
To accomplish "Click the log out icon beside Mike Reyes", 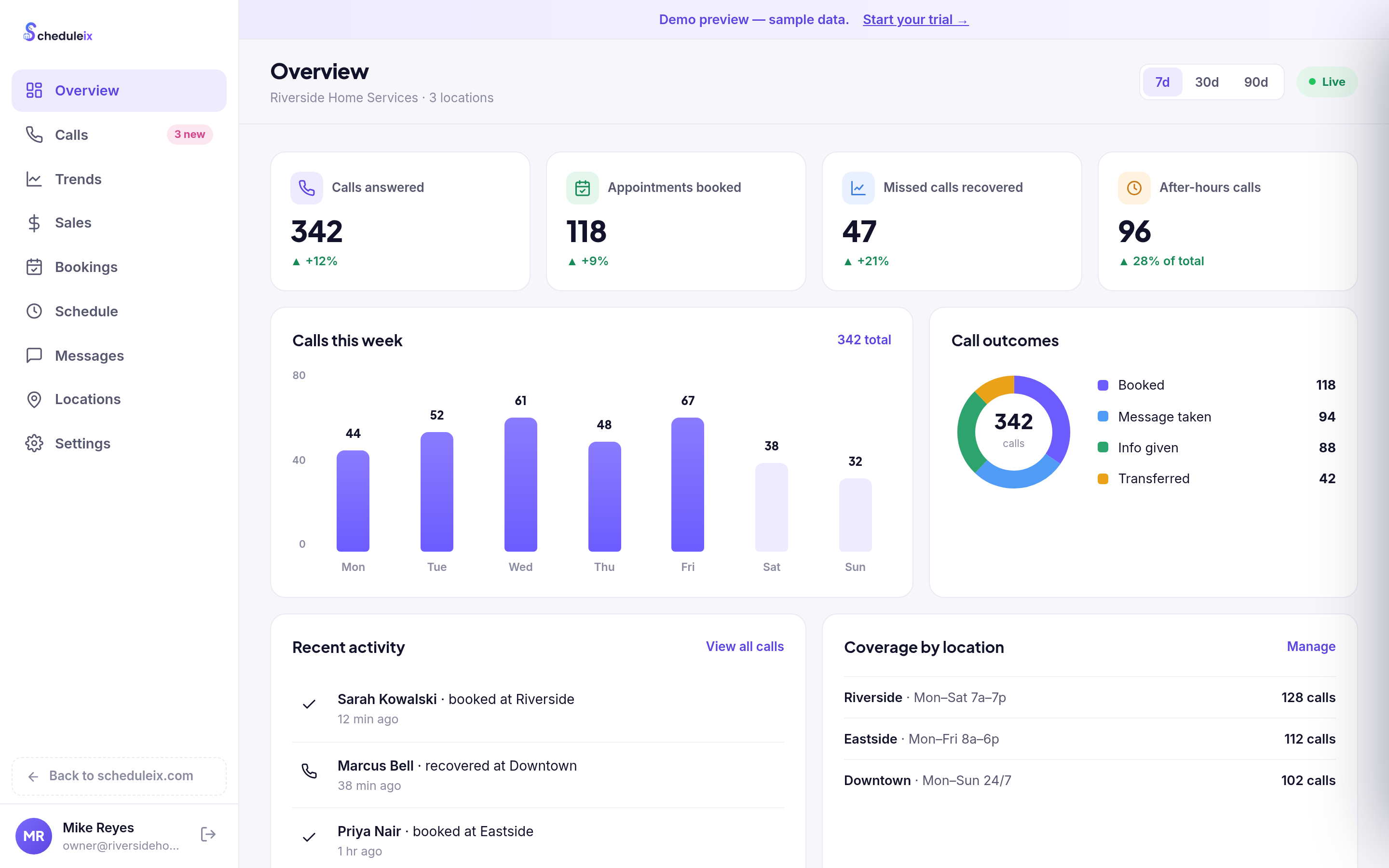I will click(208, 834).
